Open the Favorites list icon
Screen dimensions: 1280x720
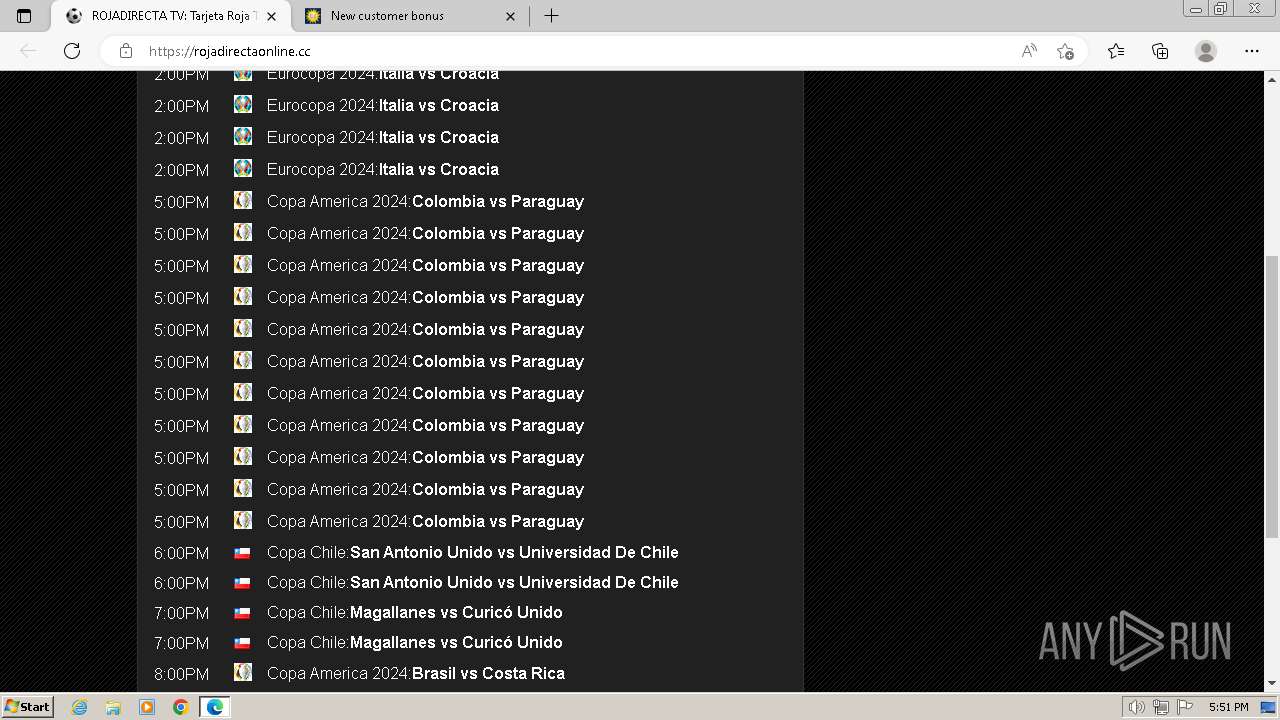[1116, 51]
